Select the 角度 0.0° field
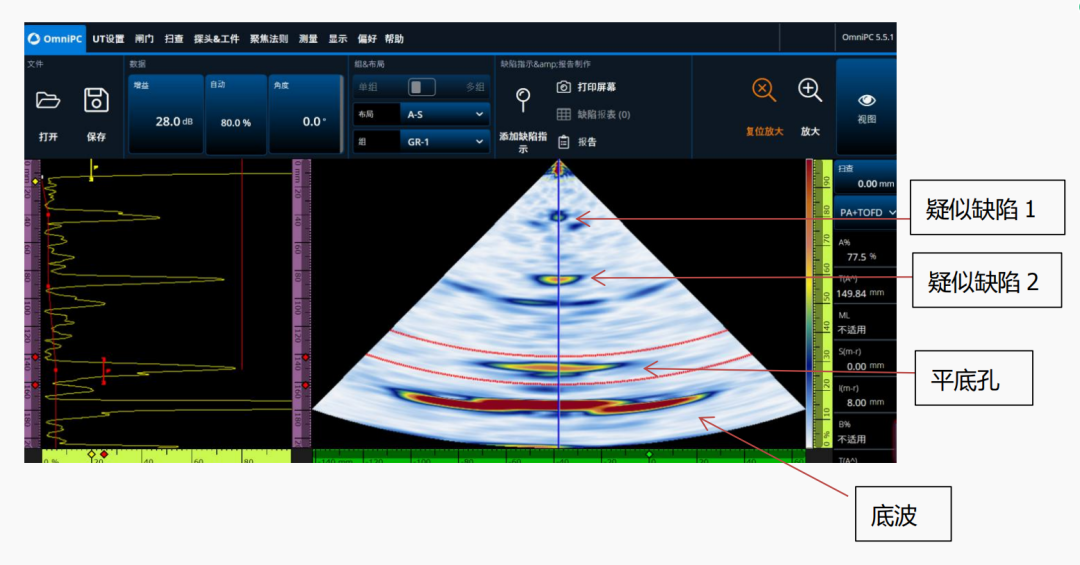 click(305, 114)
